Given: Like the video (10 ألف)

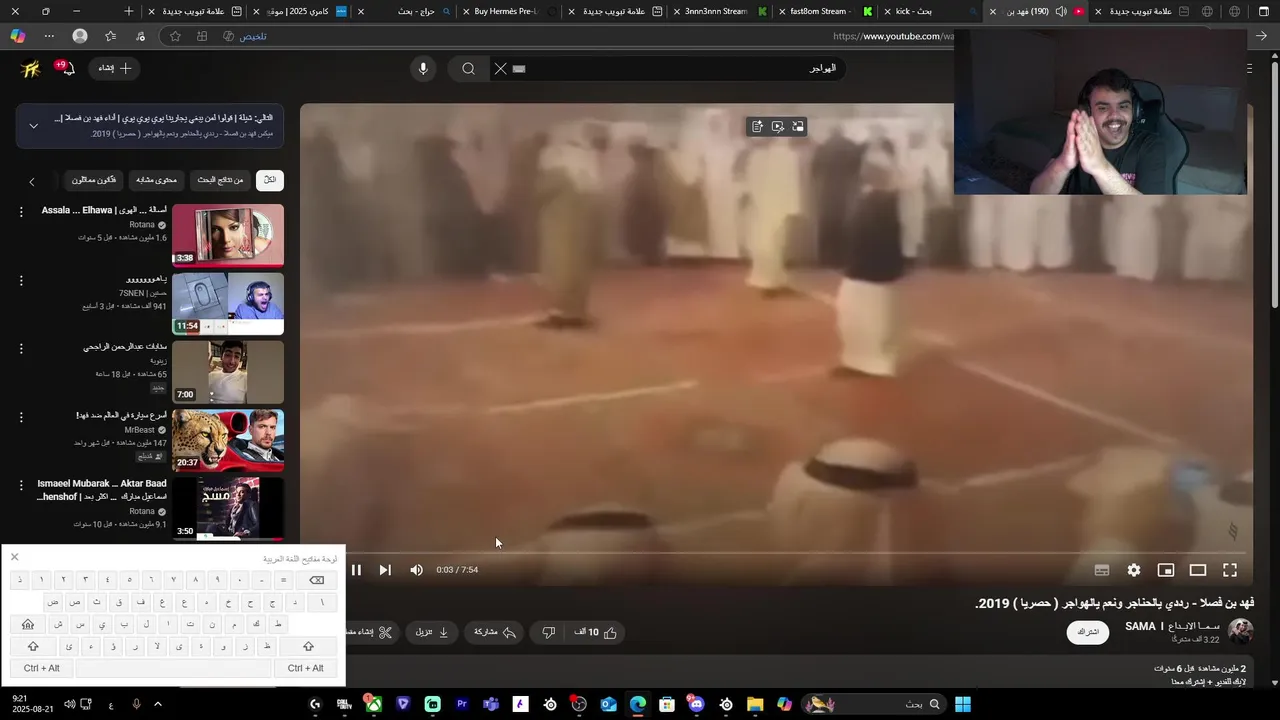Looking at the screenshot, I should coord(596,632).
